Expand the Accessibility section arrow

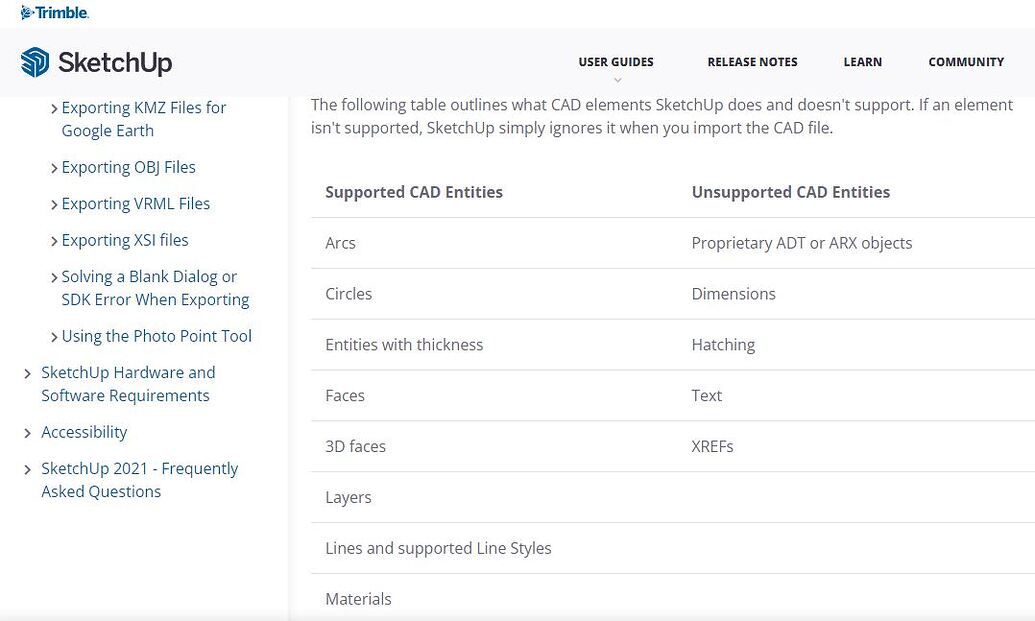(x=28, y=433)
